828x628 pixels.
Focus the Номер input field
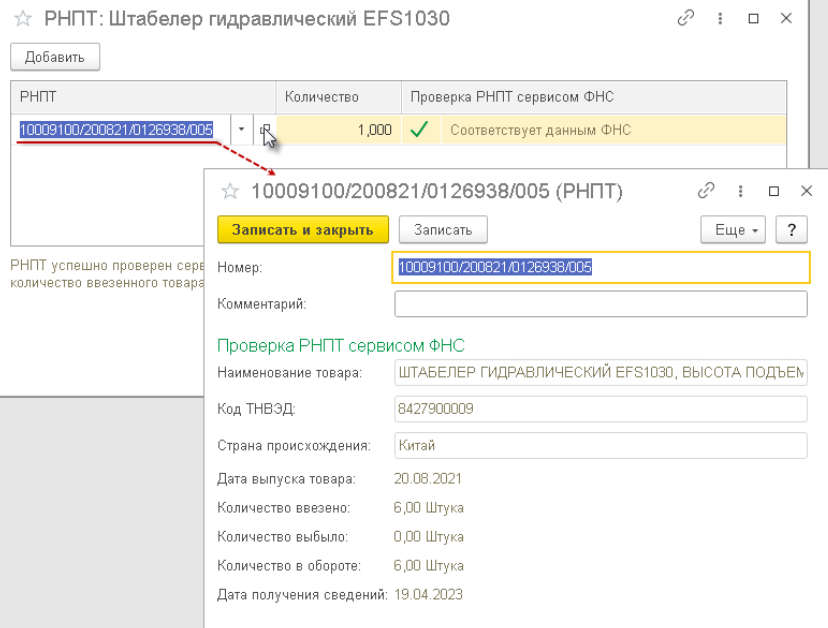(x=601, y=267)
